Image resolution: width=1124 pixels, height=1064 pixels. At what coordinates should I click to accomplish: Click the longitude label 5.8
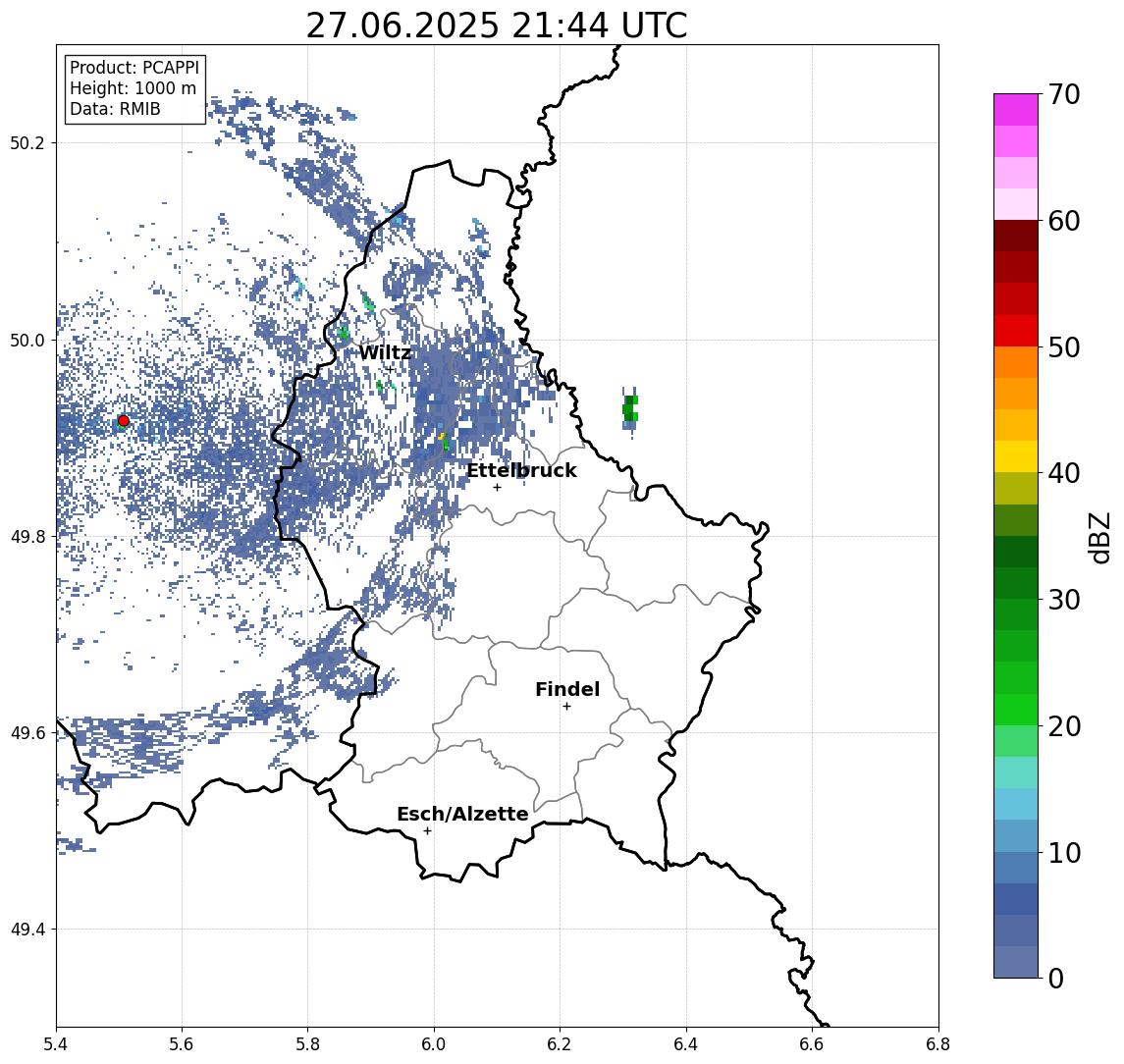[308, 1044]
